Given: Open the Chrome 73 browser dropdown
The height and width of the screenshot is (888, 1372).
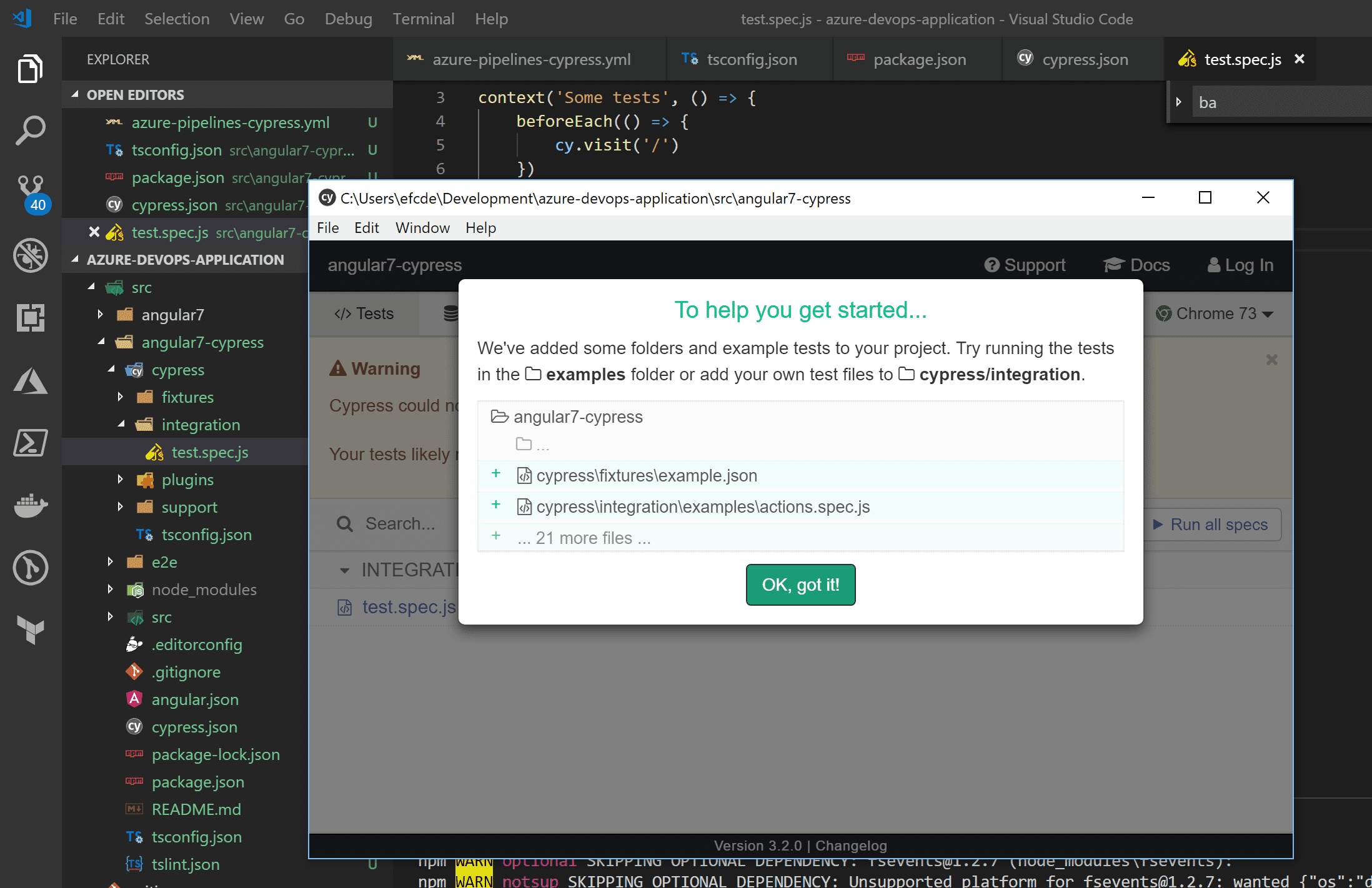Looking at the screenshot, I should (1215, 313).
